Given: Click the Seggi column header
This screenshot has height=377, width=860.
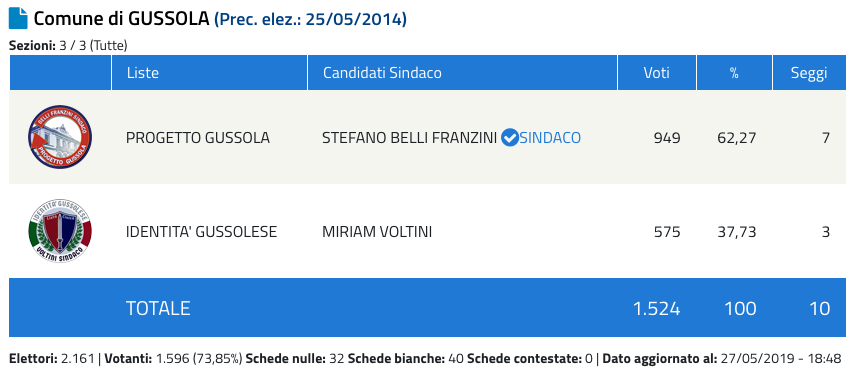Looking at the screenshot, I should coord(809,72).
